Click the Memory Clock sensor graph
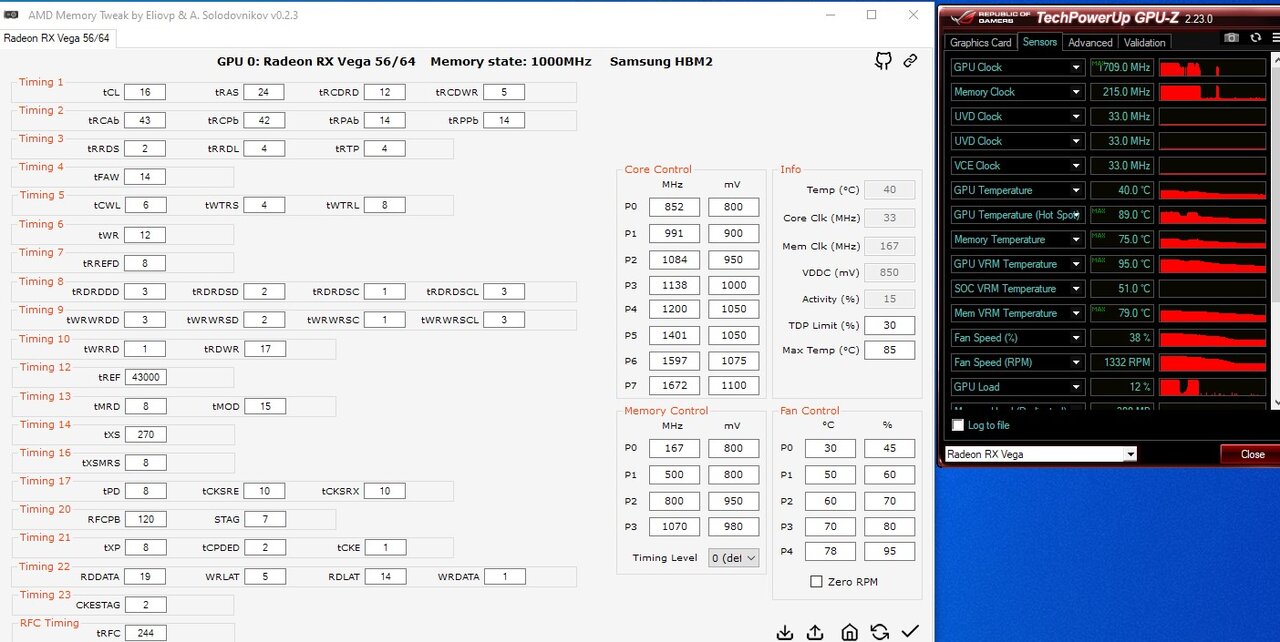1280x642 pixels. [x=1212, y=92]
